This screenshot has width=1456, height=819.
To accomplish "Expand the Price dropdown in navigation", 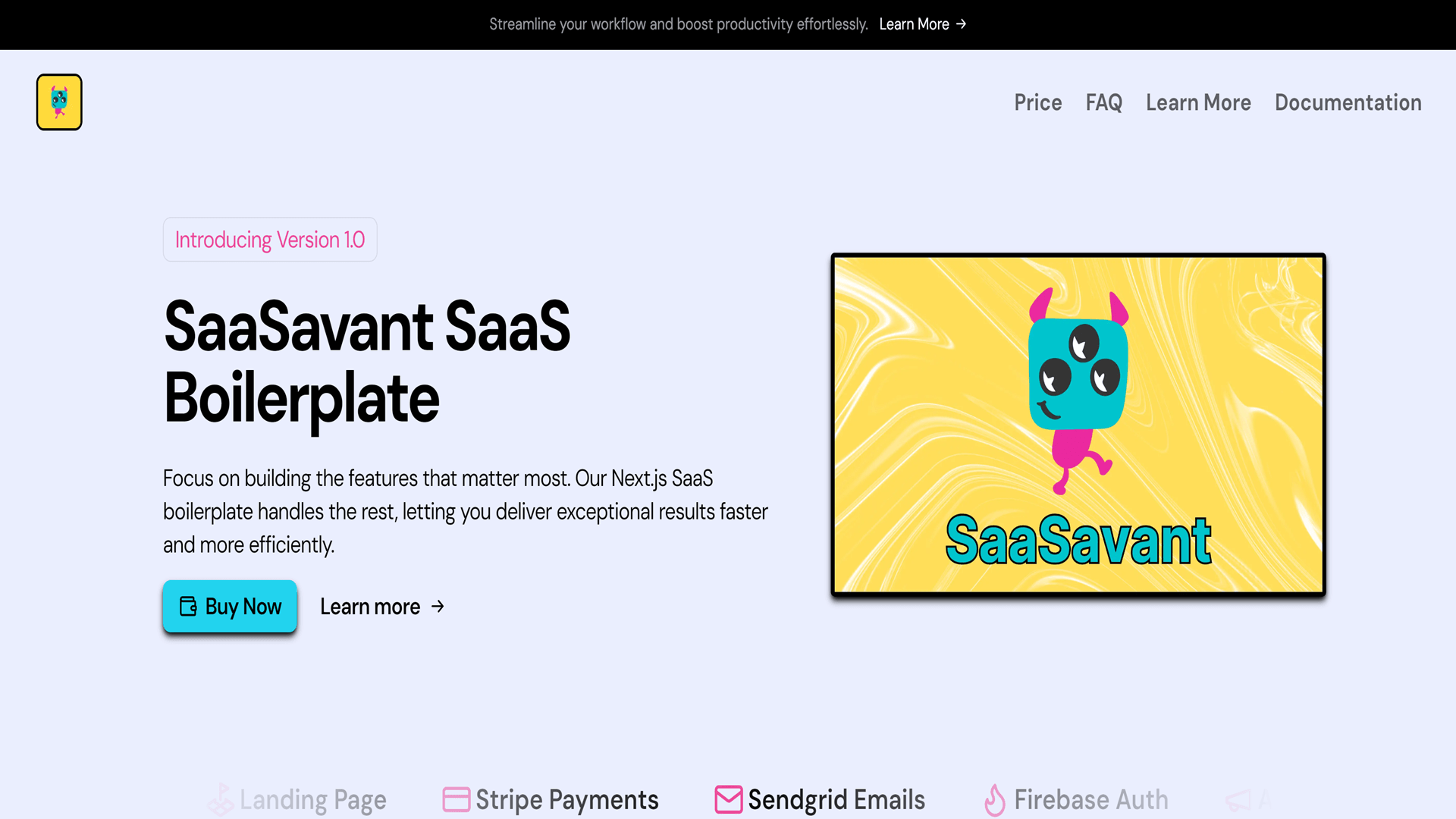I will [1038, 102].
